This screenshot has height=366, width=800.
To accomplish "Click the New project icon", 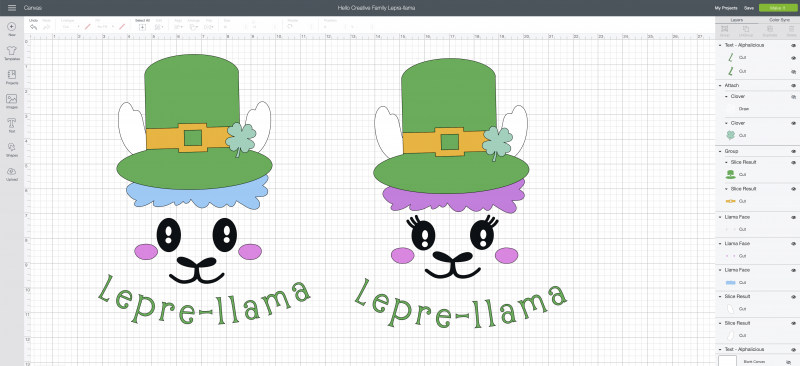I will pyautogui.click(x=12, y=27).
